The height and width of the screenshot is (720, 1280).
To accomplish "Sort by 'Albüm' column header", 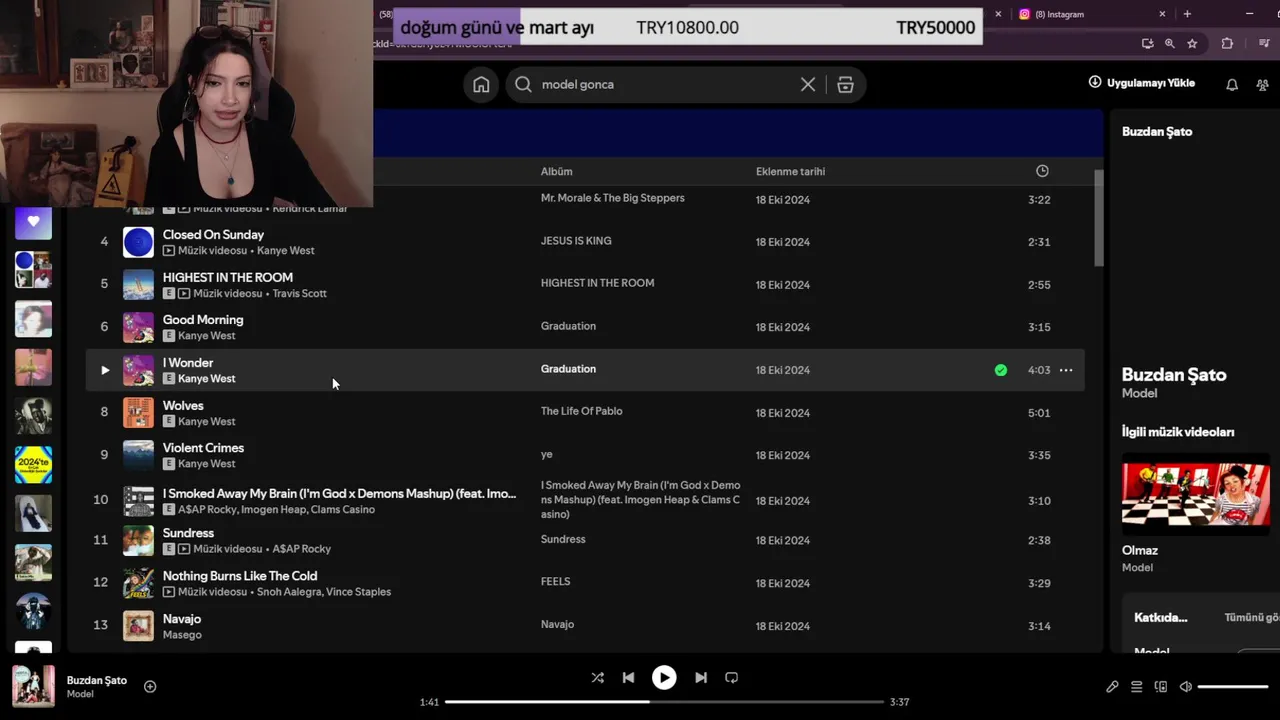I will pos(557,172).
